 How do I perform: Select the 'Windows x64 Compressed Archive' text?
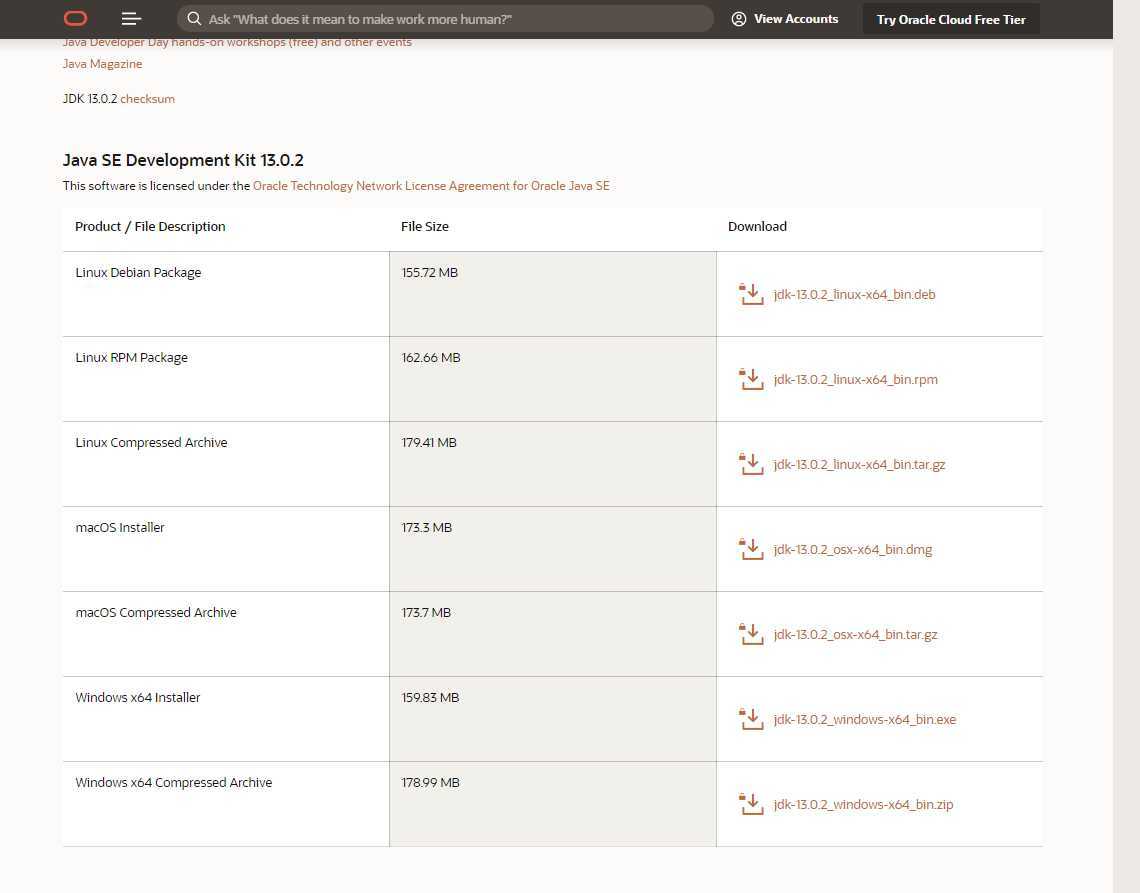(174, 783)
